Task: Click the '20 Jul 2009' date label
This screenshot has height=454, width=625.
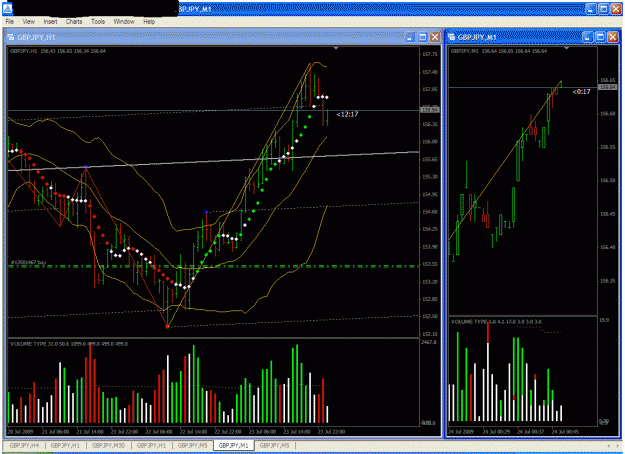Action: pyautogui.click(x=21, y=432)
